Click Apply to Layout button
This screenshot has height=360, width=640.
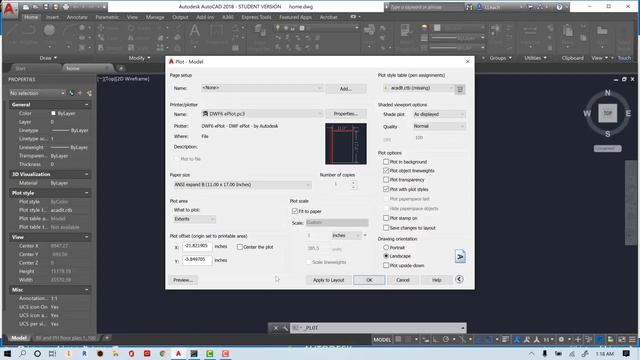tap(329, 280)
